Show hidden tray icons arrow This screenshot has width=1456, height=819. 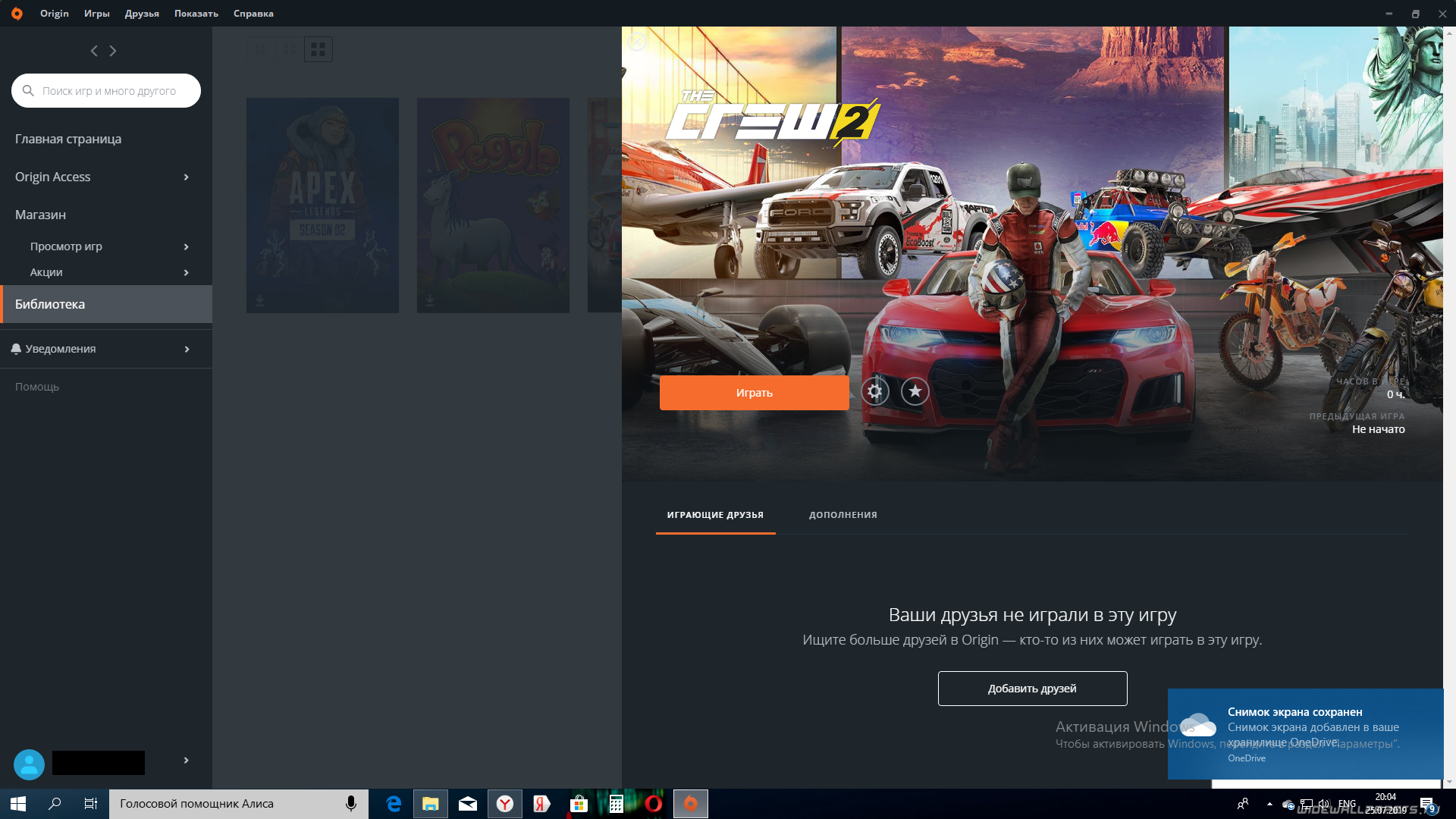1269,804
